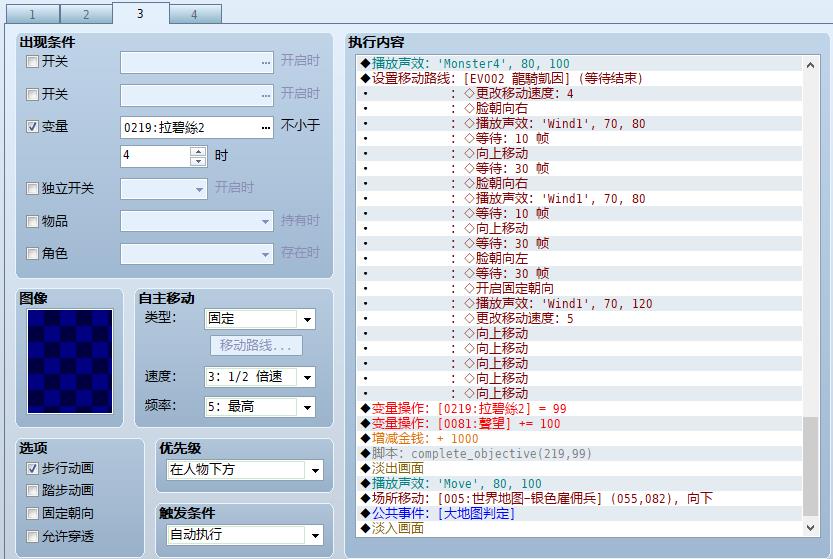
Task: Select the 场所移动 世界地图-银色雇佣兵 line
Action: pyautogui.click(x=580, y=498)
